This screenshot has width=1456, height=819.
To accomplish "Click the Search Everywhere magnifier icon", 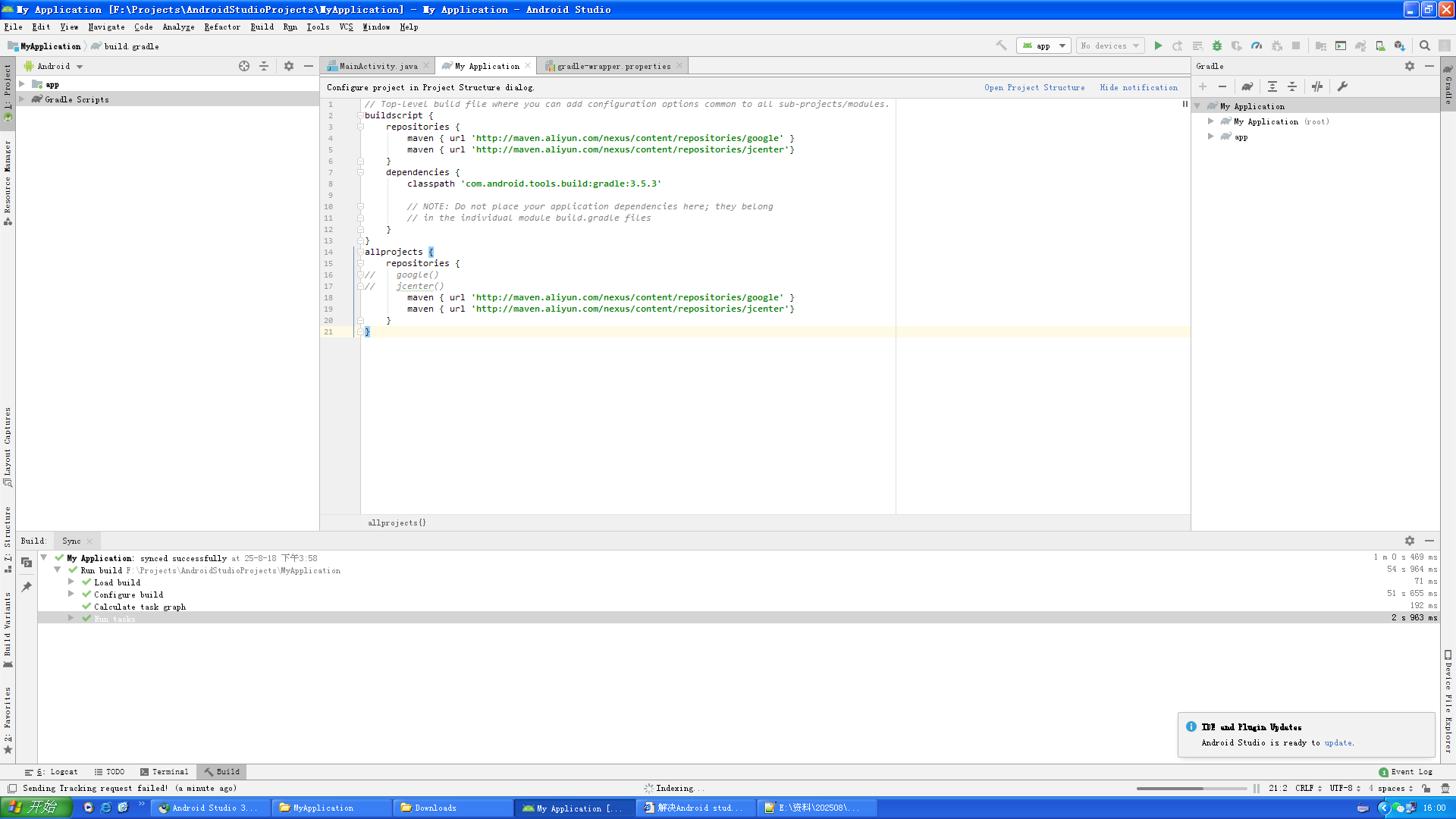I will tap(1425, 45).
